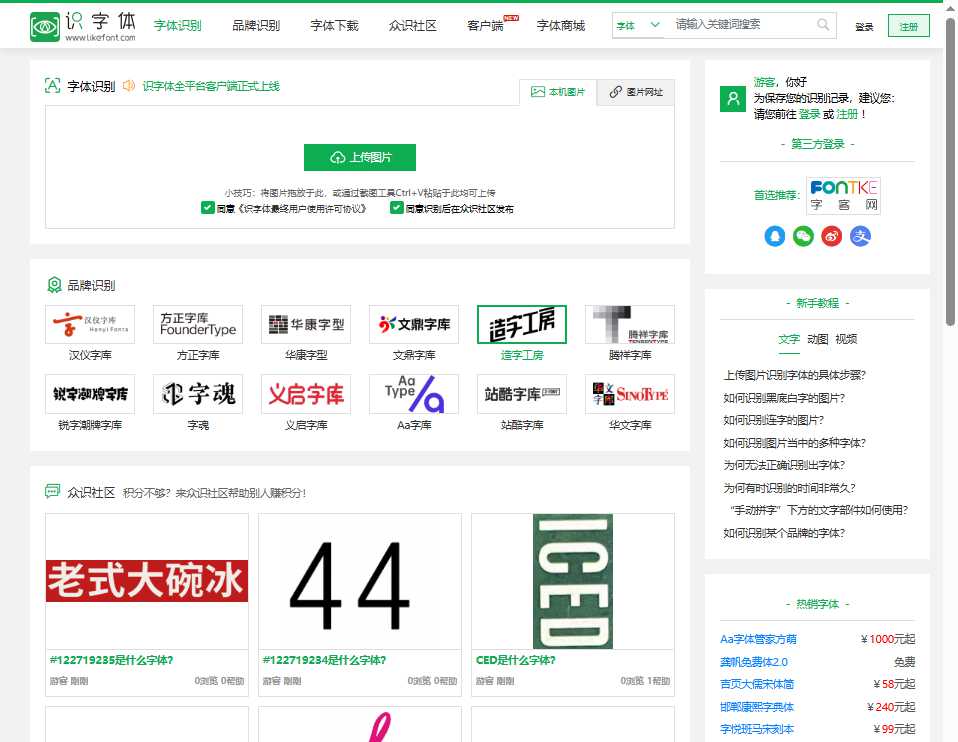The width and height of the screenshot is (958, 742).
Task: Select the 造字工房 brand logo
Action: (x=522, y=322)
